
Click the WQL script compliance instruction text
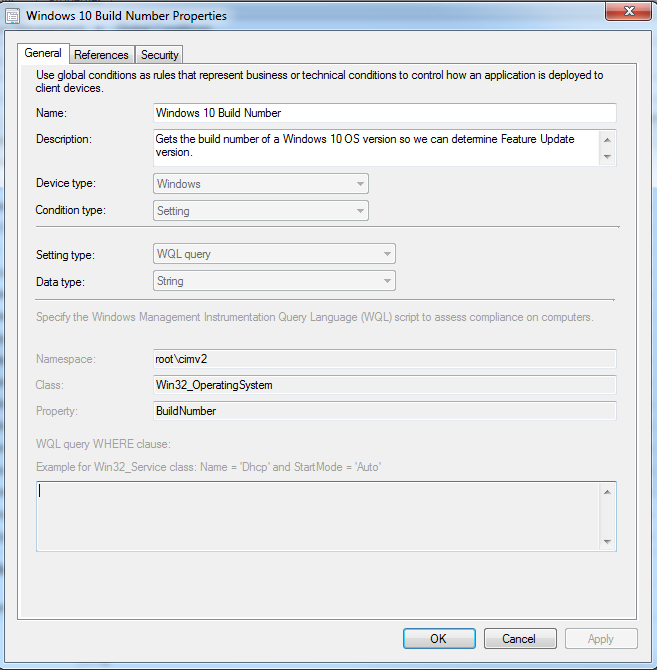(314, 317)
